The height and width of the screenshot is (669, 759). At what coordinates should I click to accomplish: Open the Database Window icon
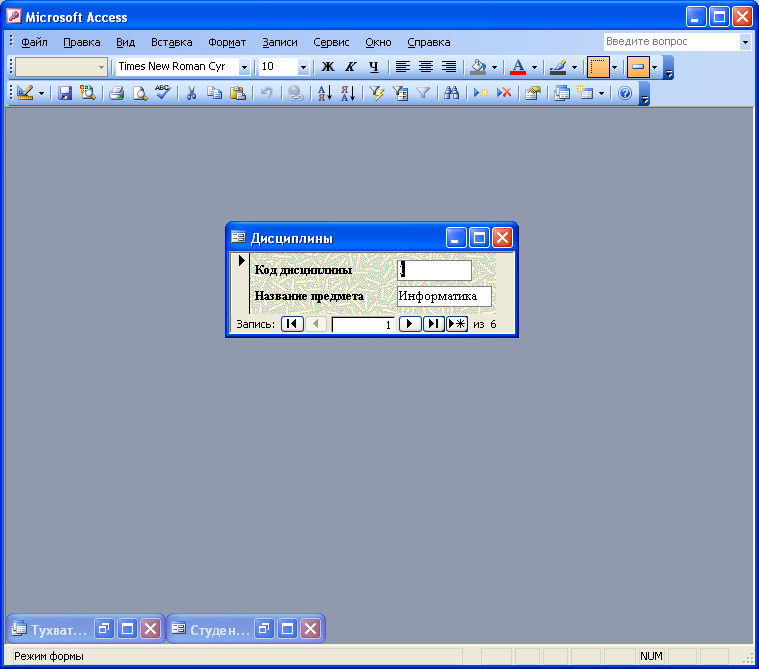click(x=562, y=92)
